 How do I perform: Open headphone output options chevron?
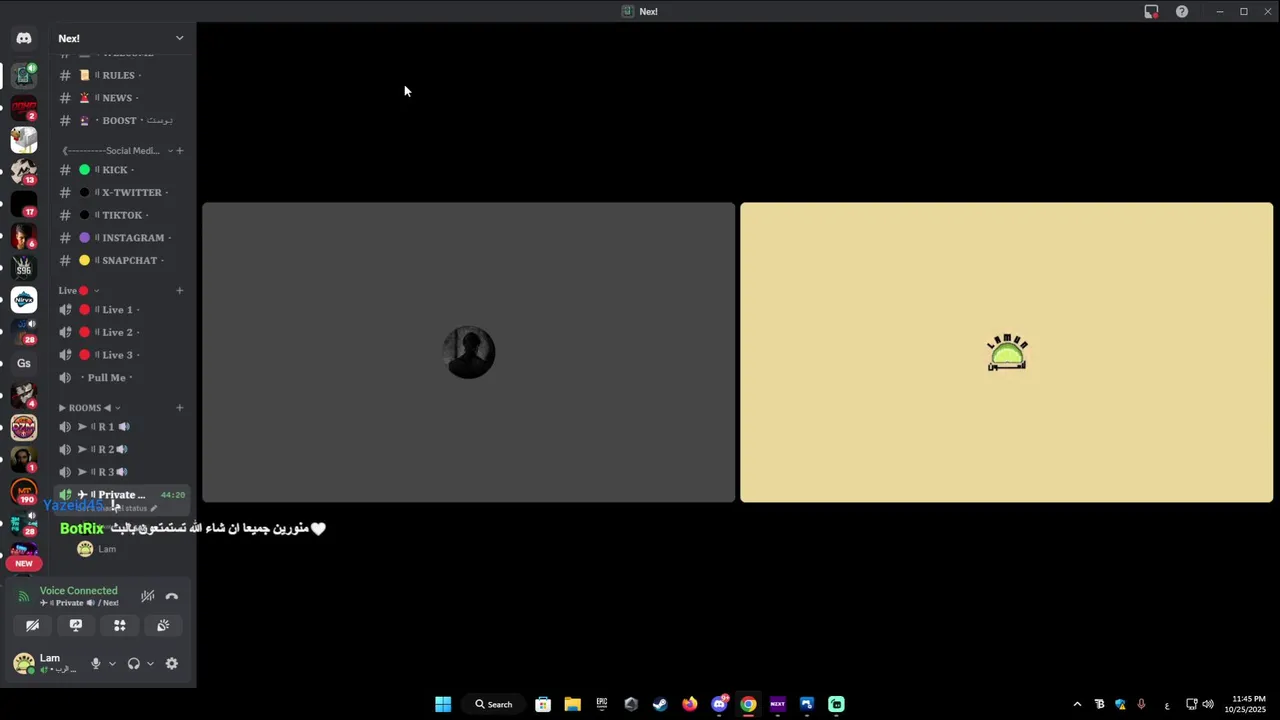pos(150,663)
